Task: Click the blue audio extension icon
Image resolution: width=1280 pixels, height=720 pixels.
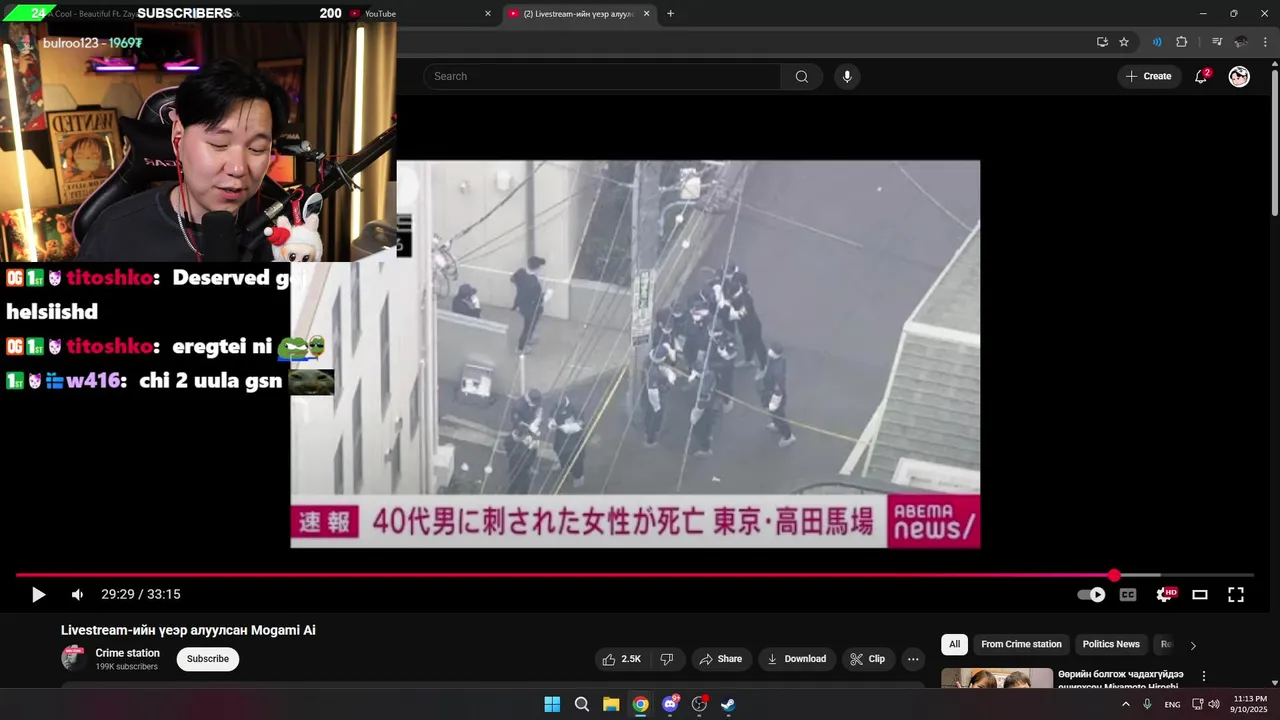Action: (1157, 42)
